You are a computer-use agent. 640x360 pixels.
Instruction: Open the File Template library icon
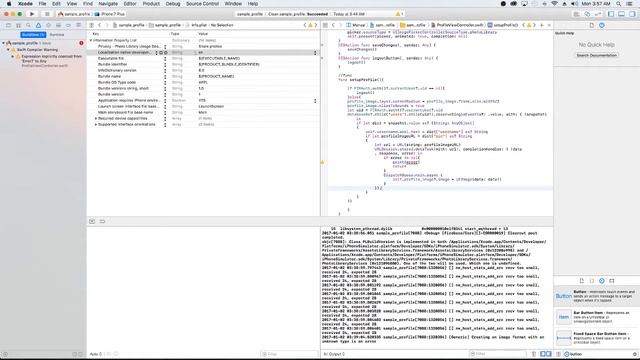(x=582, y=281)
